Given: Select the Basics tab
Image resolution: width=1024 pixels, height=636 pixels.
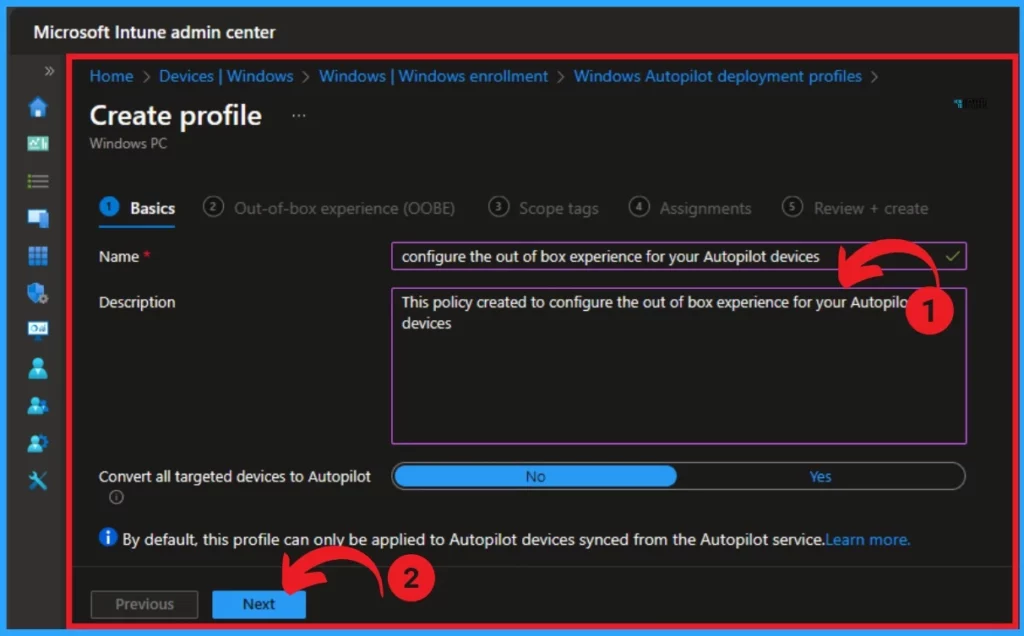Looking at the screenshot, I should click(137, 208).
